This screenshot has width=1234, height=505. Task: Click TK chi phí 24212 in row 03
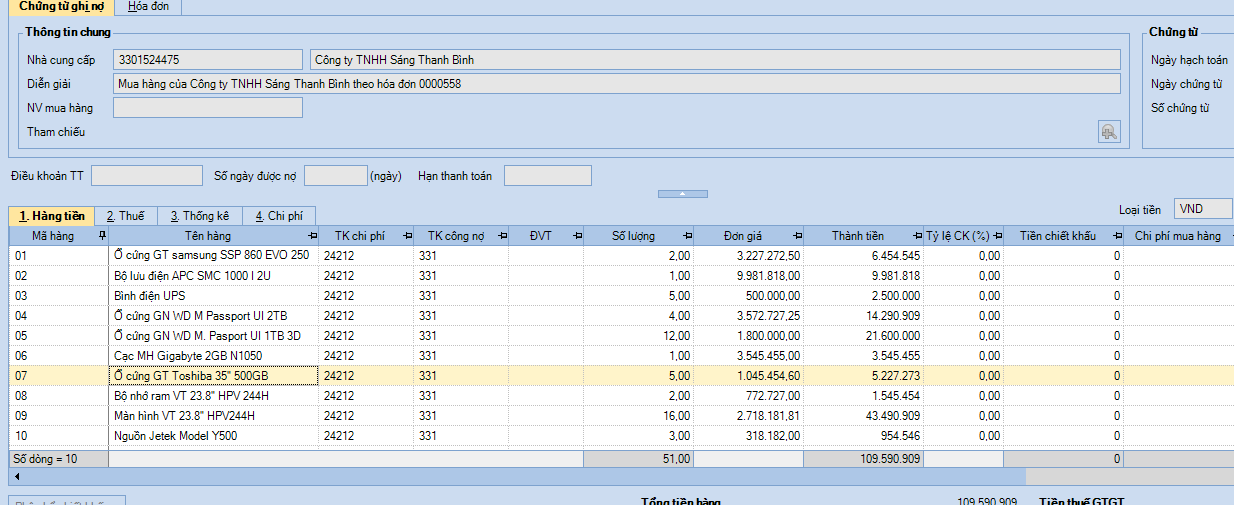pos(366,296)
